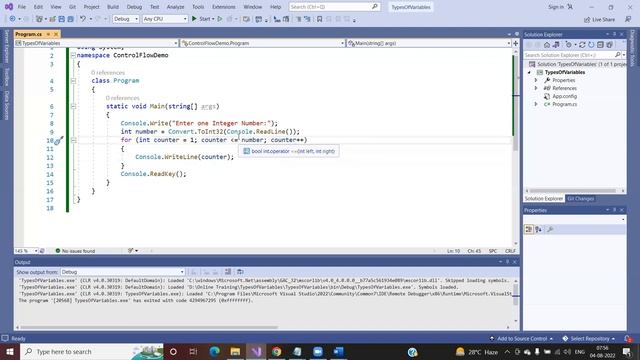Screen dimensions: 640x360
Task: Click the New Project toolbar icon
Action: pyautogui.click(x=39, y=19)
